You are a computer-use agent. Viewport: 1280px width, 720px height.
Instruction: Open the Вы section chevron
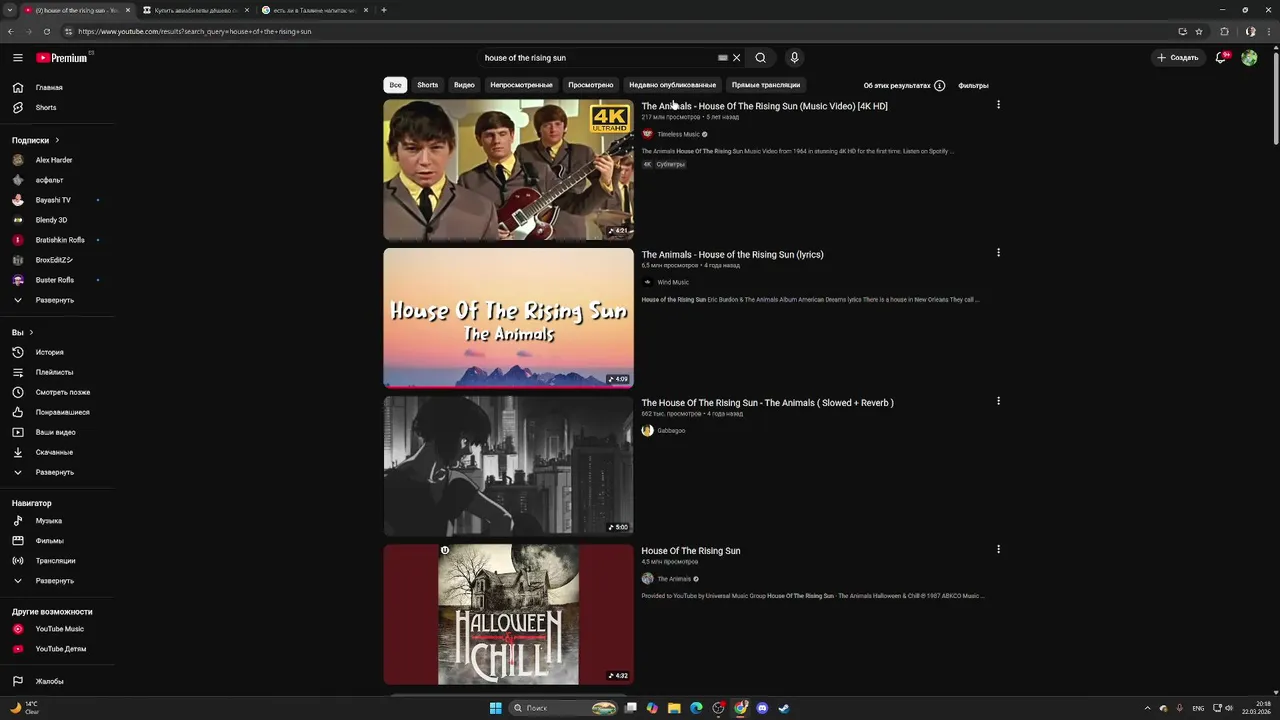pos(31,332)
